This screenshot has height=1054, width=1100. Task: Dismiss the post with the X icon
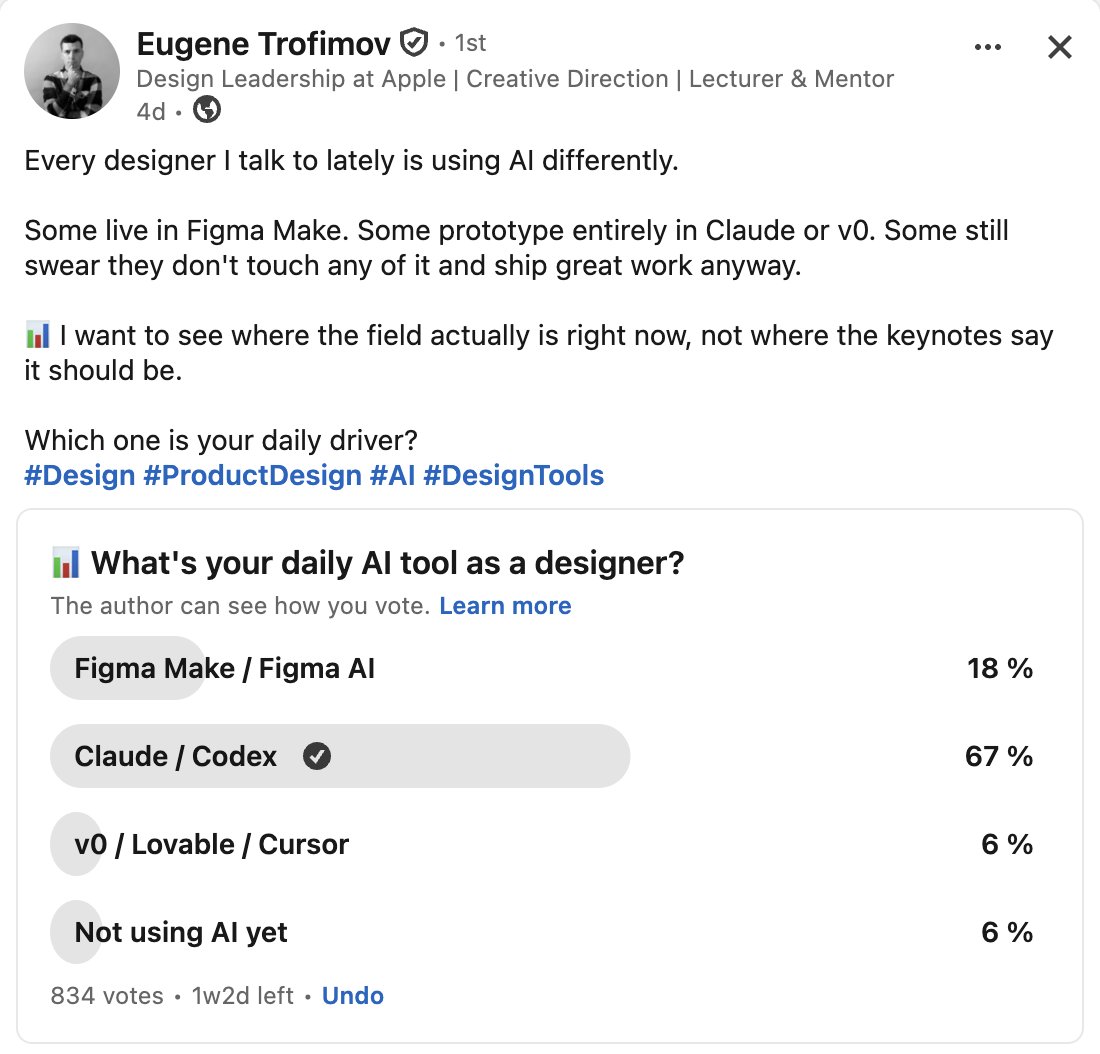coord(1059,47)
